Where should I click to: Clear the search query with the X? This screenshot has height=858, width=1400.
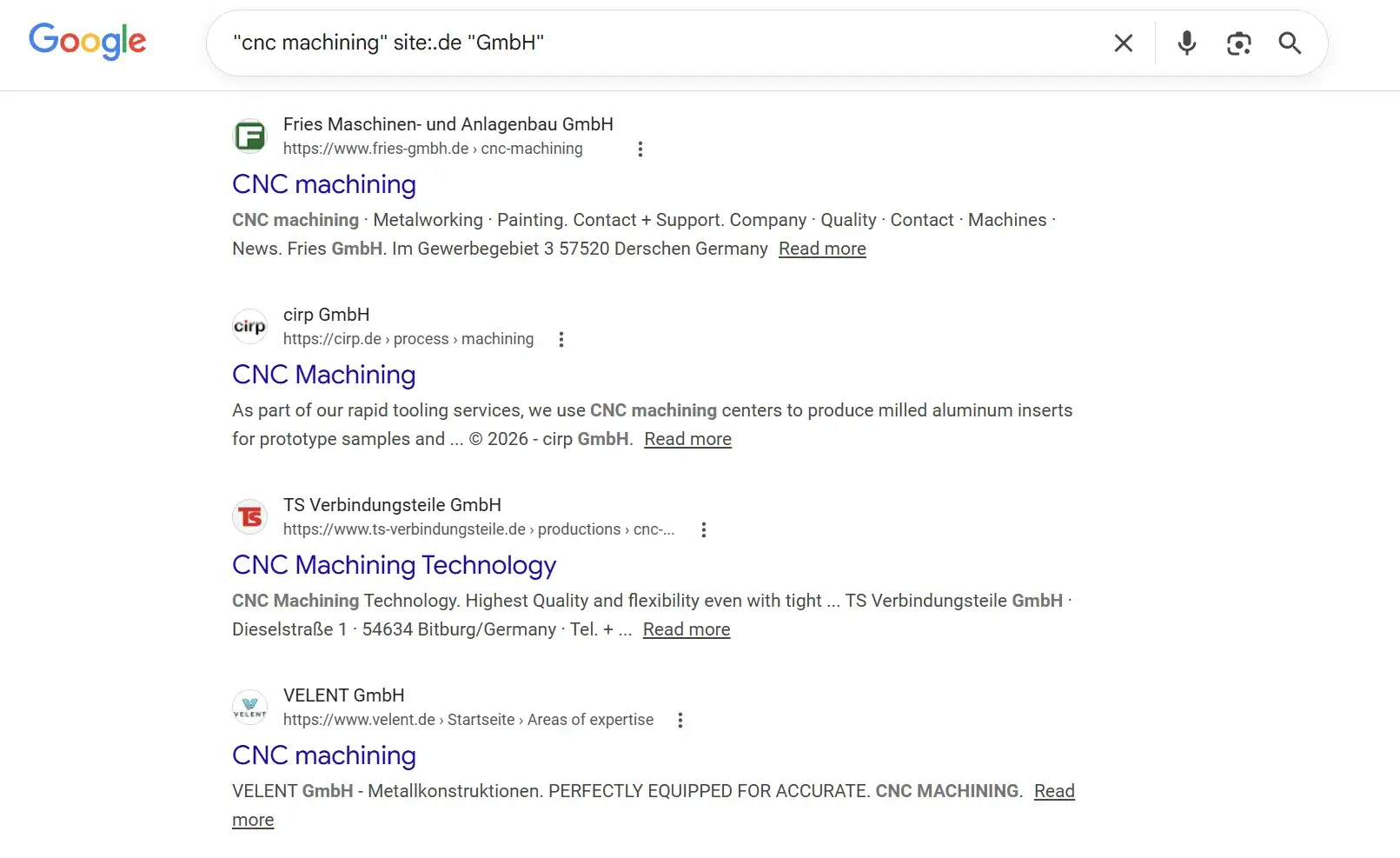1123,43
